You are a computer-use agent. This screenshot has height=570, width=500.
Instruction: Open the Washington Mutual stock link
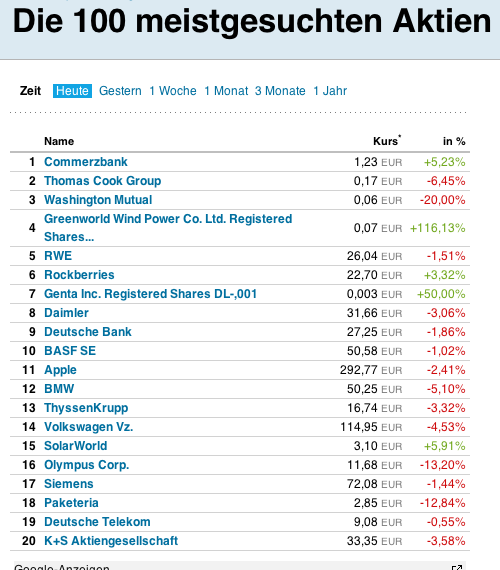(x=98, y=200)
